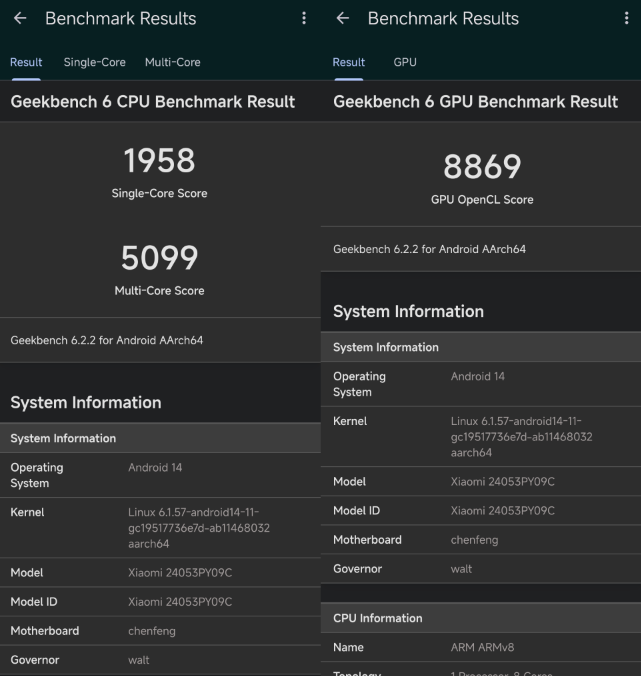Tap the large System Information heading on GPU screen
The image size is (641, 676).
[408, 311]
